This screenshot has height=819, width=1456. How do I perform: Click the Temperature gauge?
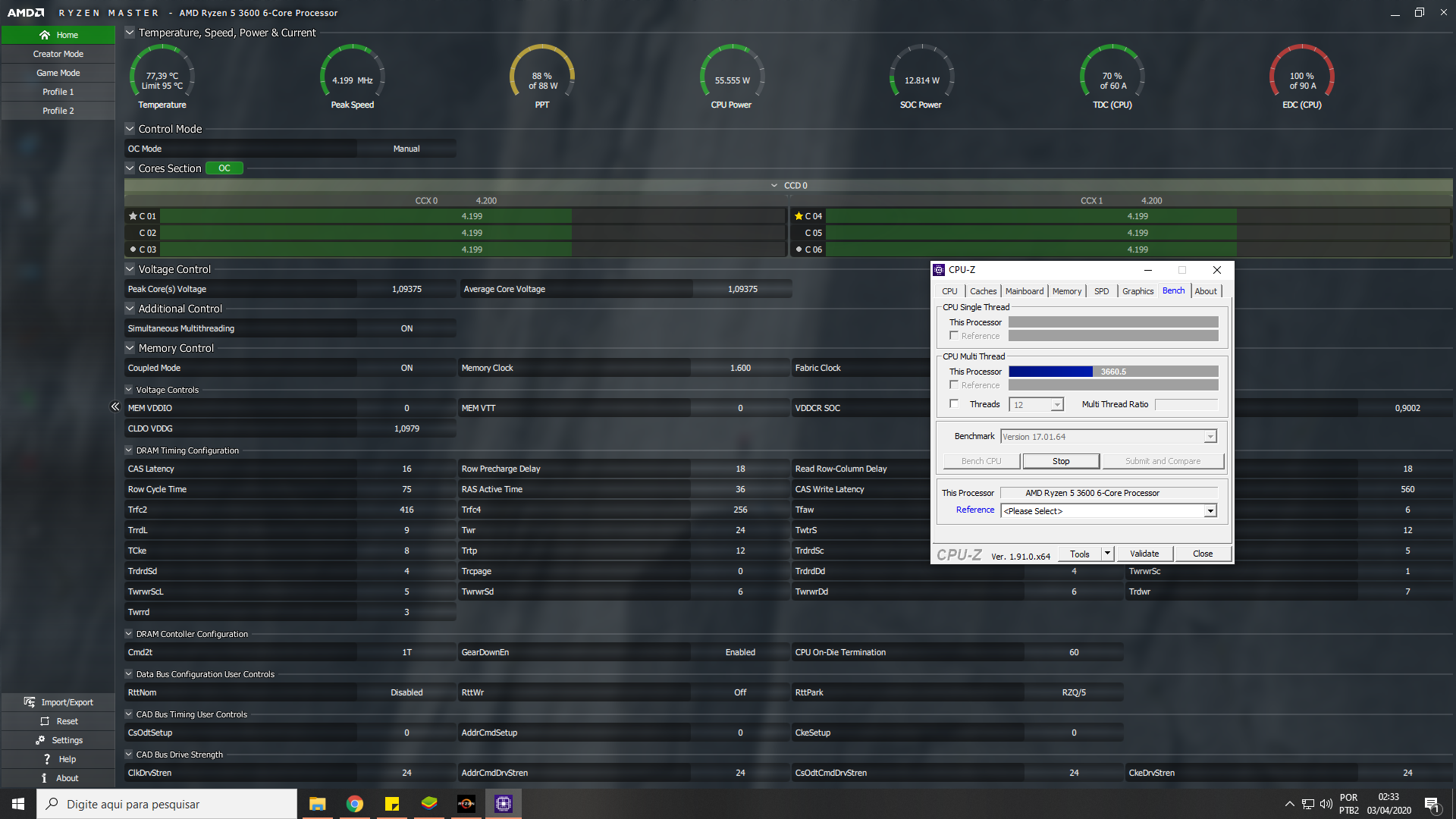(162, 76)
